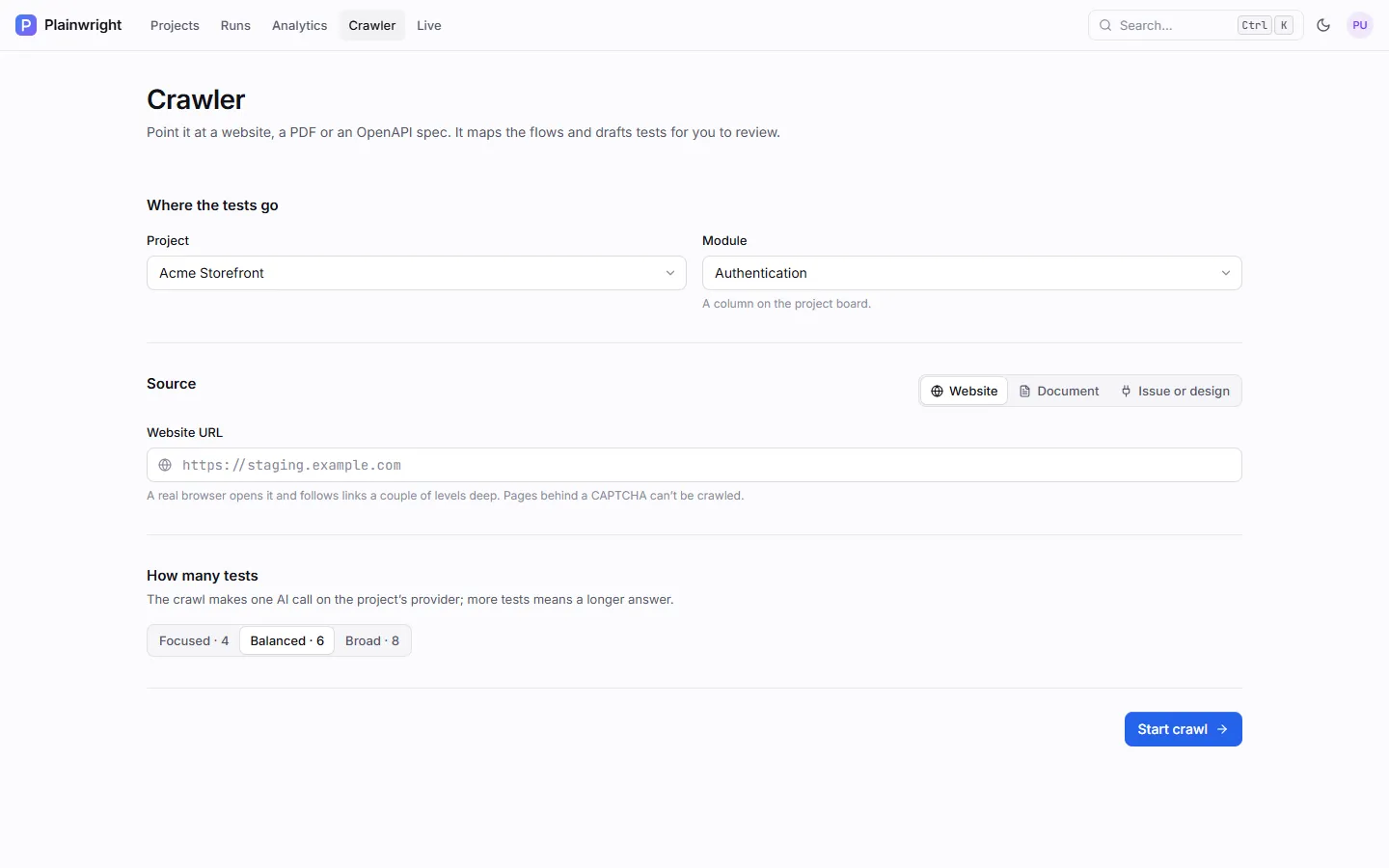The width and height of the screenshot is (1389, 868).
Task: Click the search magnifier icon
Action: [1105, 25]
